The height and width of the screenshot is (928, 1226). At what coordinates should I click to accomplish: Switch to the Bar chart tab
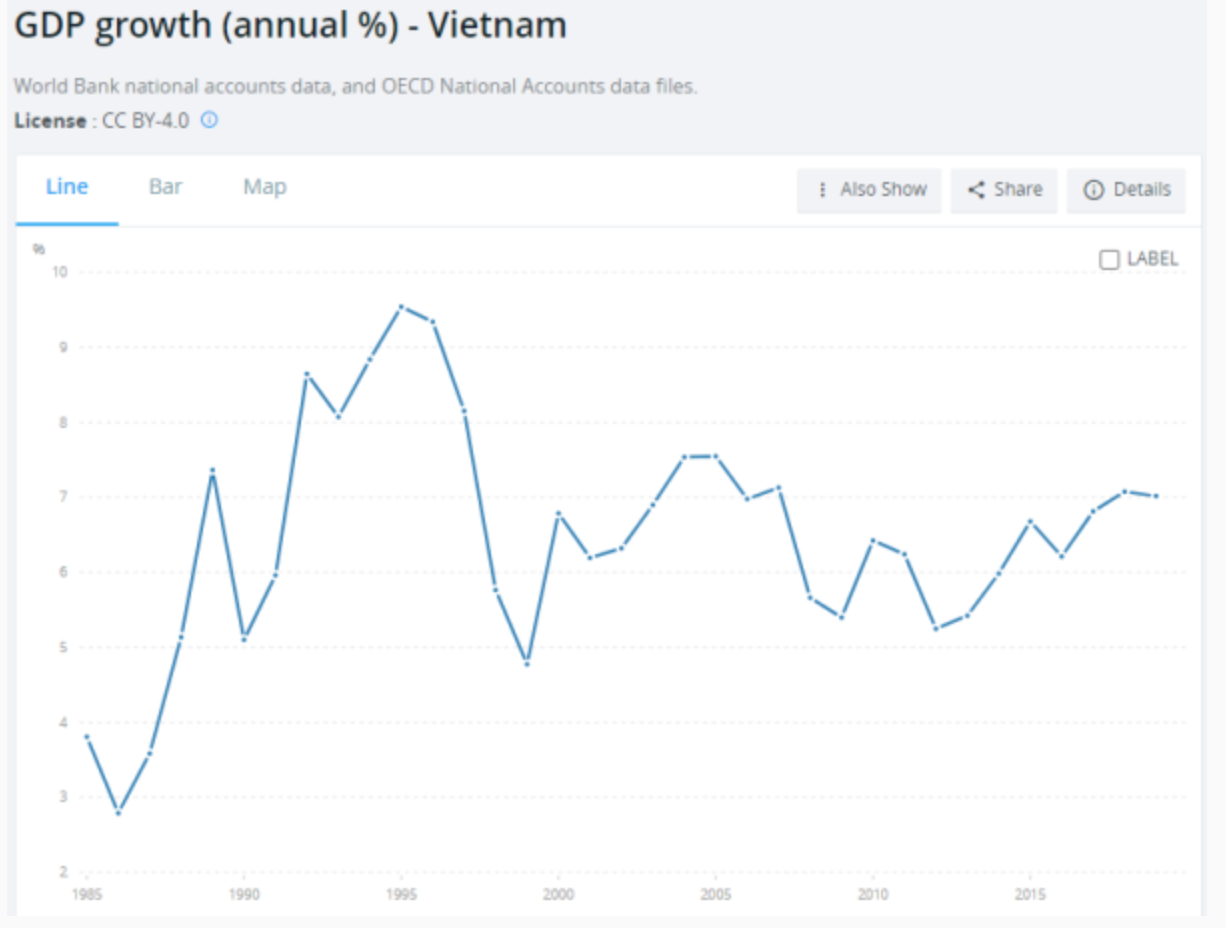click(166, 187)
